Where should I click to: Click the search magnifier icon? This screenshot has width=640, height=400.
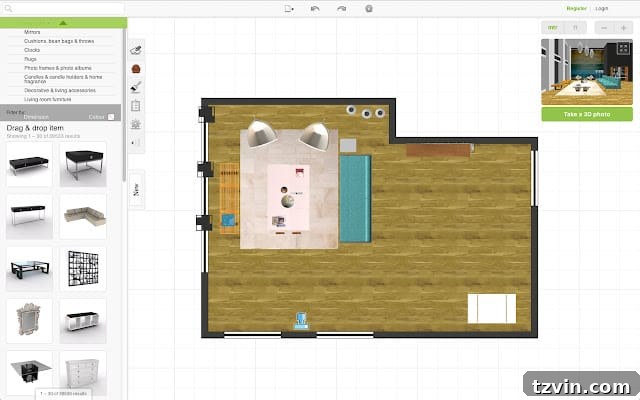click(8, 8)
